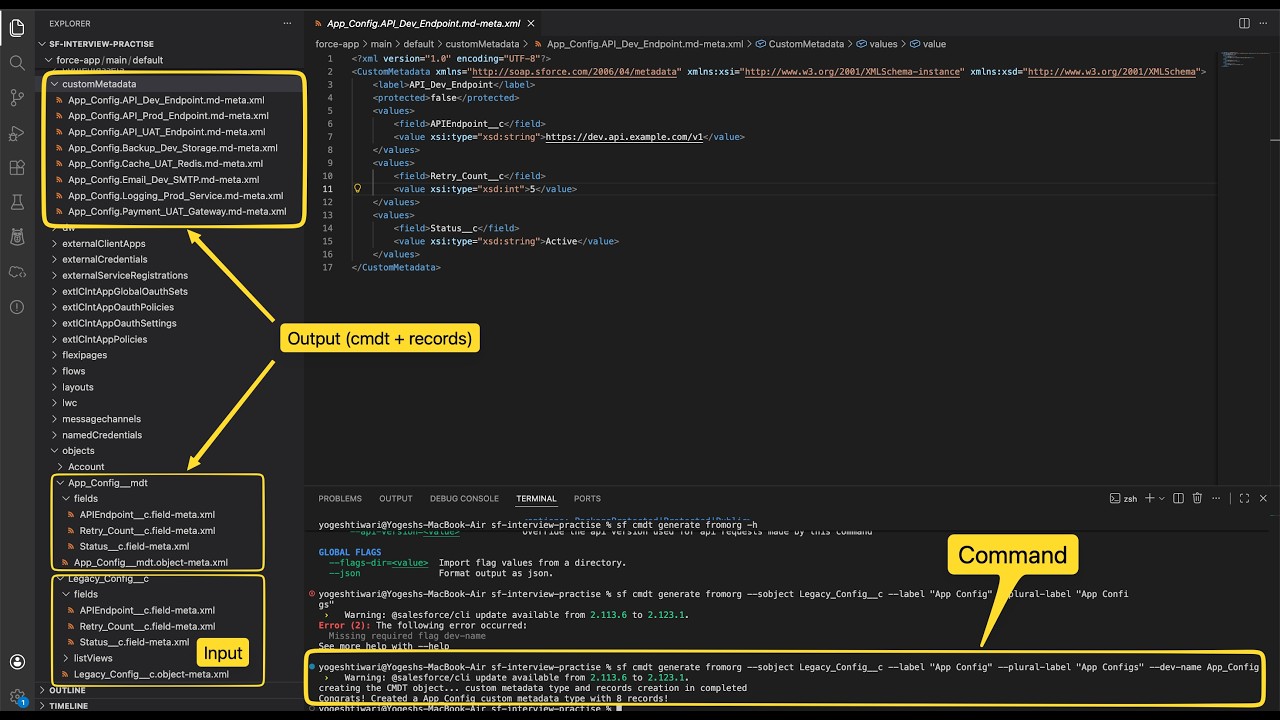Open App_Config.Backup_Dev_Storage.md-meta.xml file
Viewport: 1280px width, 720px height.
[x=172, y=148]
